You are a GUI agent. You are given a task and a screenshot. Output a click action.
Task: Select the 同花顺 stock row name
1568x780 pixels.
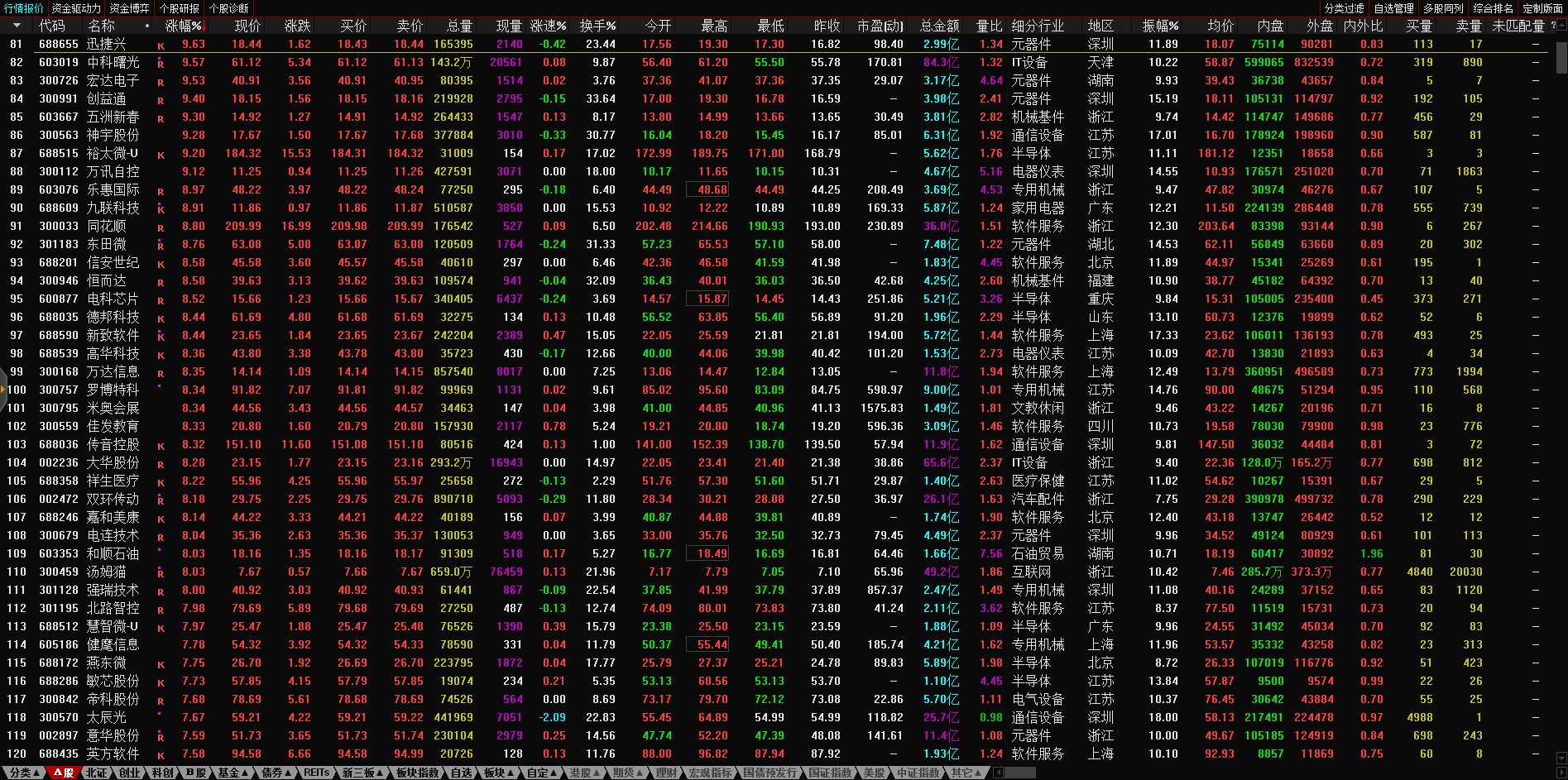tap(106, 227)
